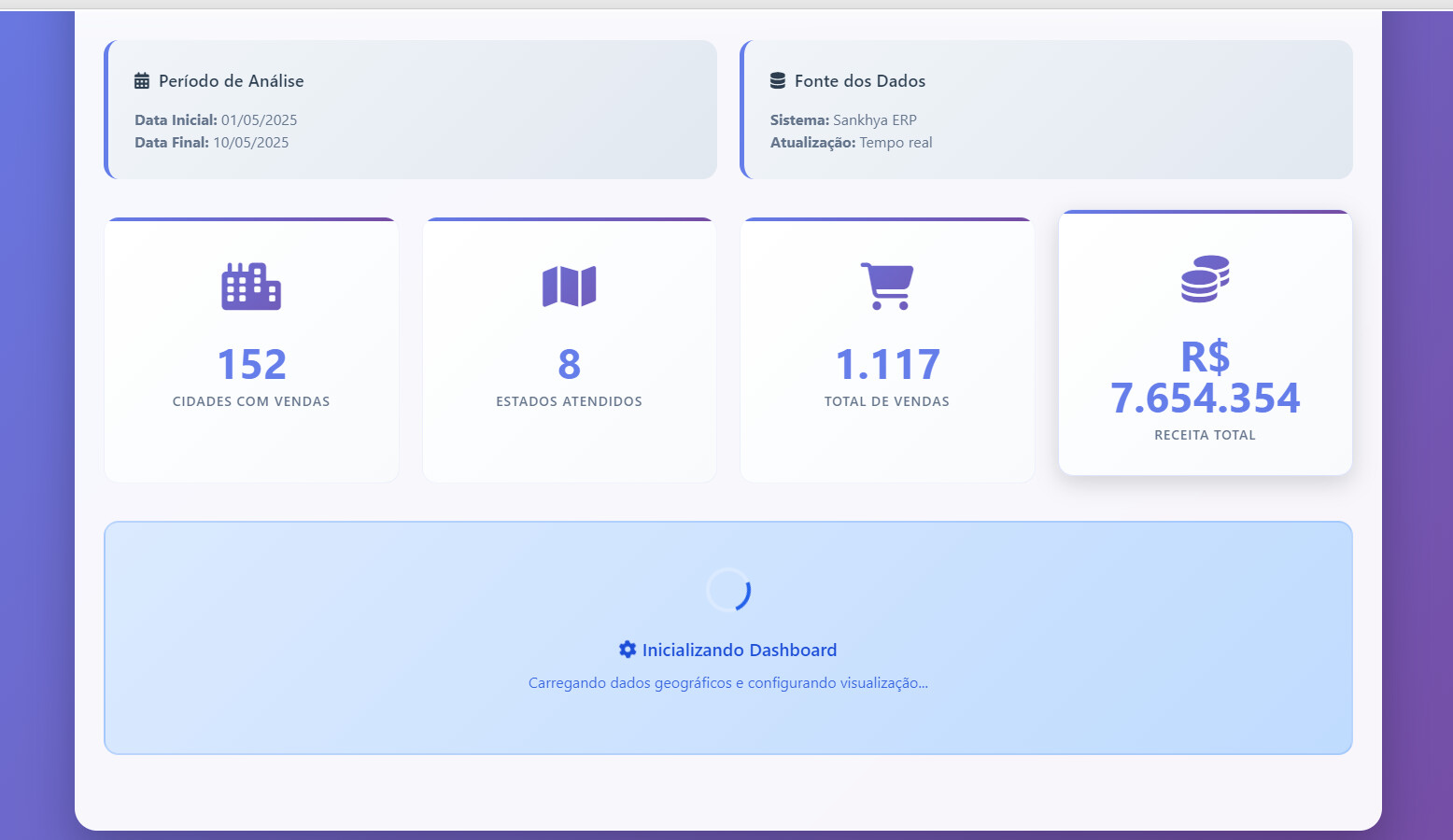Click the calendar icon beside Período de Análise
The height and width of the screenshot is (840, 1453).
click(x=142, y=81)
